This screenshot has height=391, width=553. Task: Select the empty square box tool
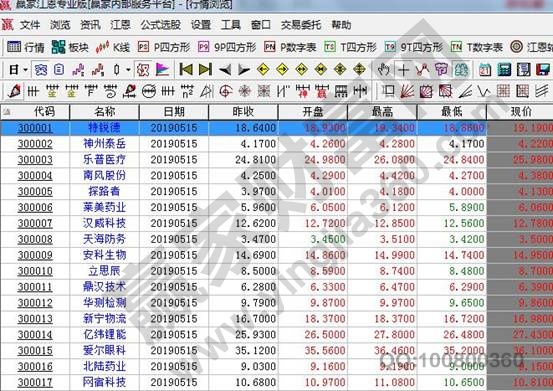click(388, 91)
